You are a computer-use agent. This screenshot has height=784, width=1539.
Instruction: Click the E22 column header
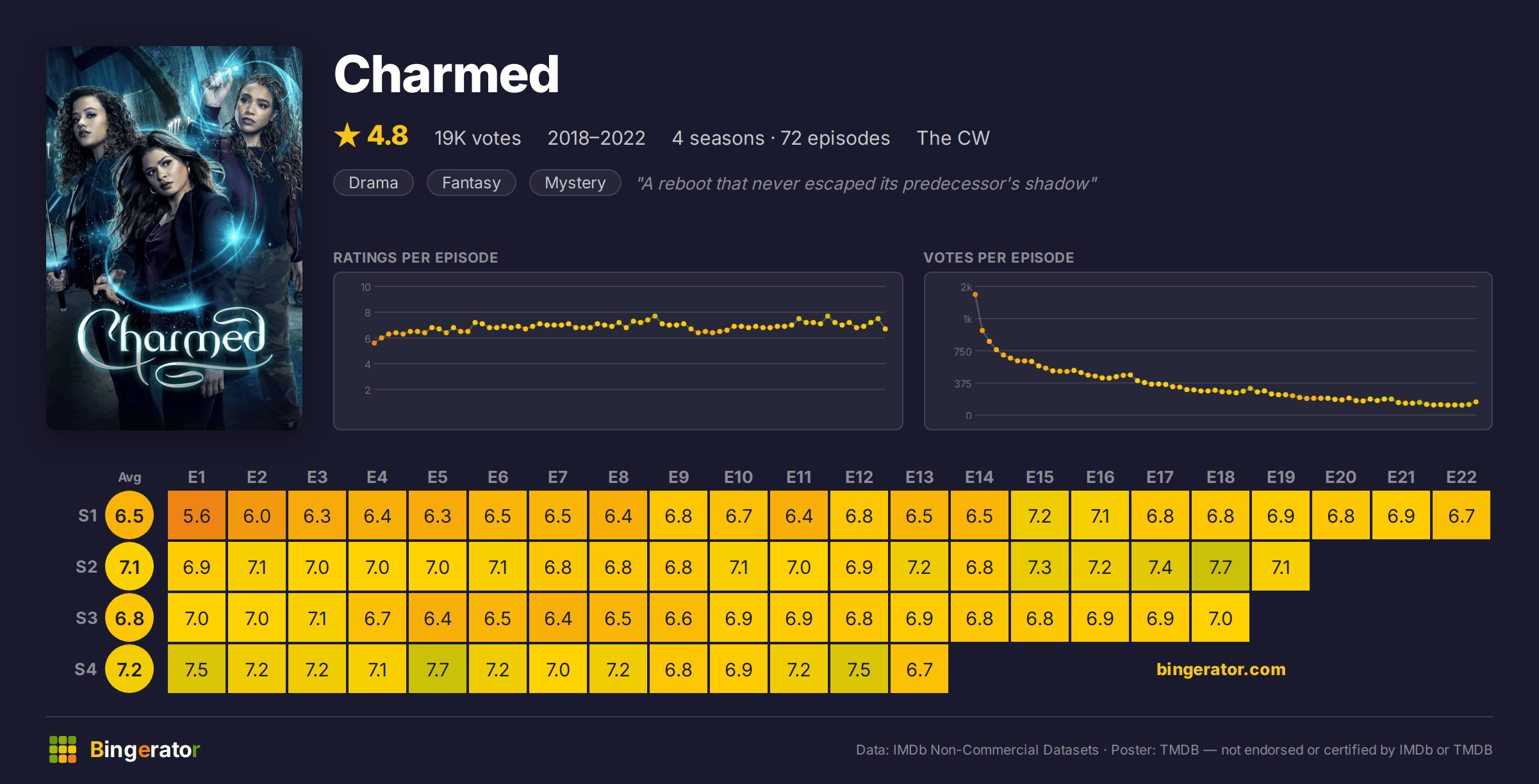1461,477
